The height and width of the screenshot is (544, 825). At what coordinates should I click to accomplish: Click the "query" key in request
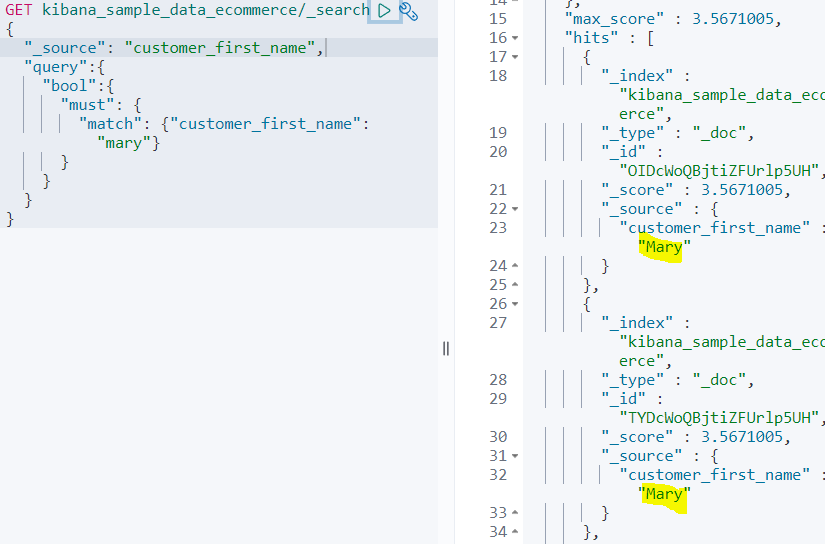pyautogui.click(x=55, y=67)
